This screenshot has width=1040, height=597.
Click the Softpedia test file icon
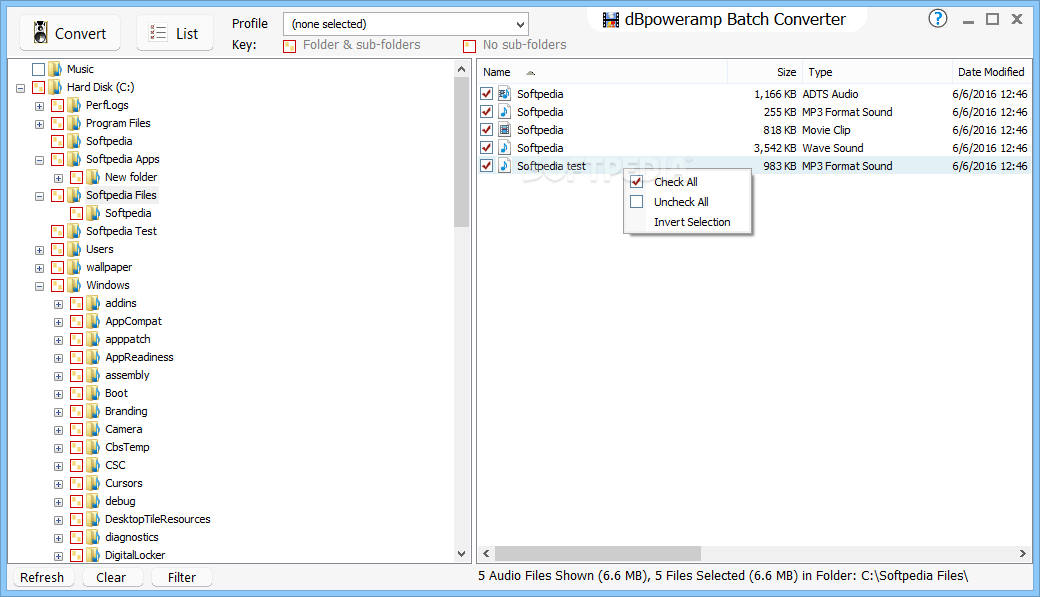point(505,165)
